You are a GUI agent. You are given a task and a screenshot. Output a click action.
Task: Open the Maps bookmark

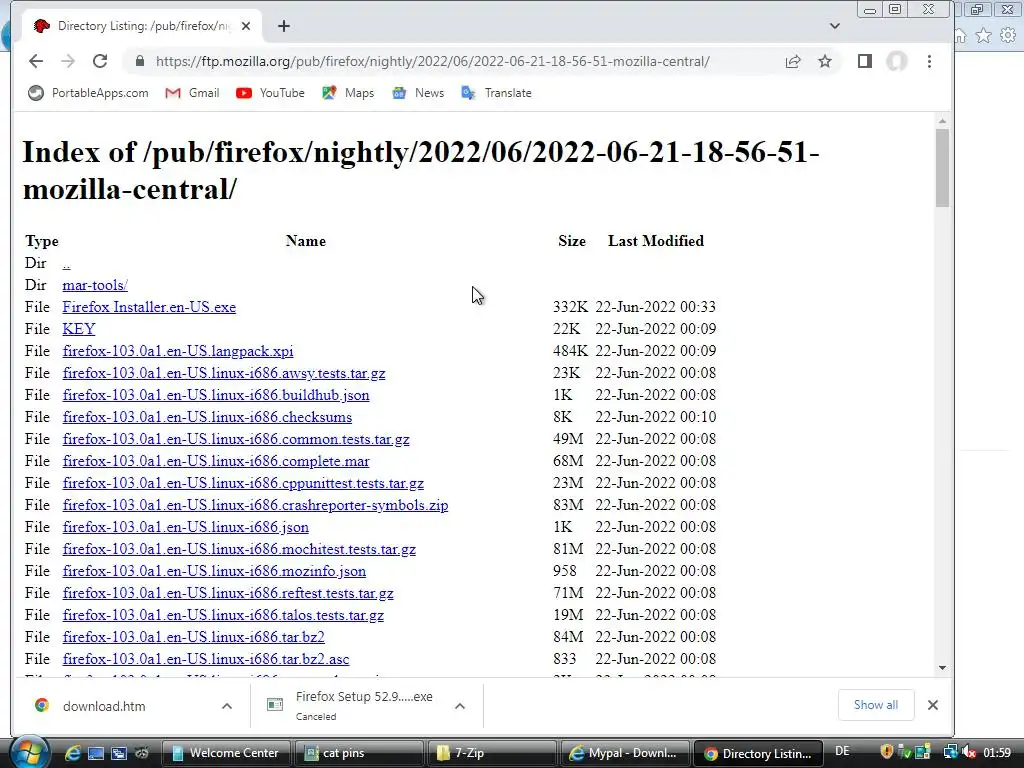348,93
